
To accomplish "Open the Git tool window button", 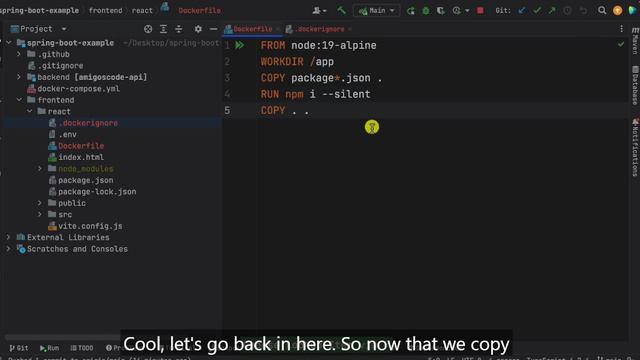I will tap(19, 348).
